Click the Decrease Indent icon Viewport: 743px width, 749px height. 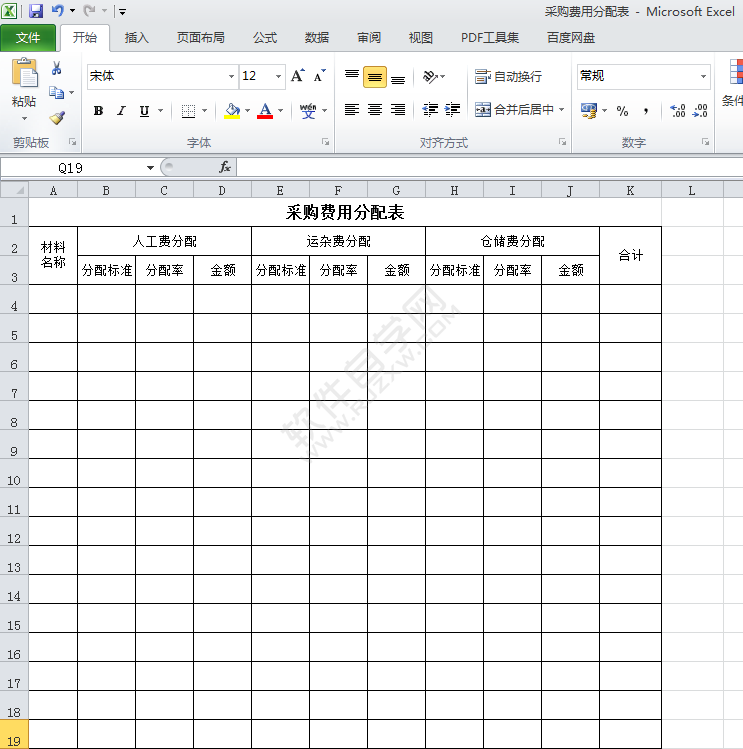[x=430, y=110]
